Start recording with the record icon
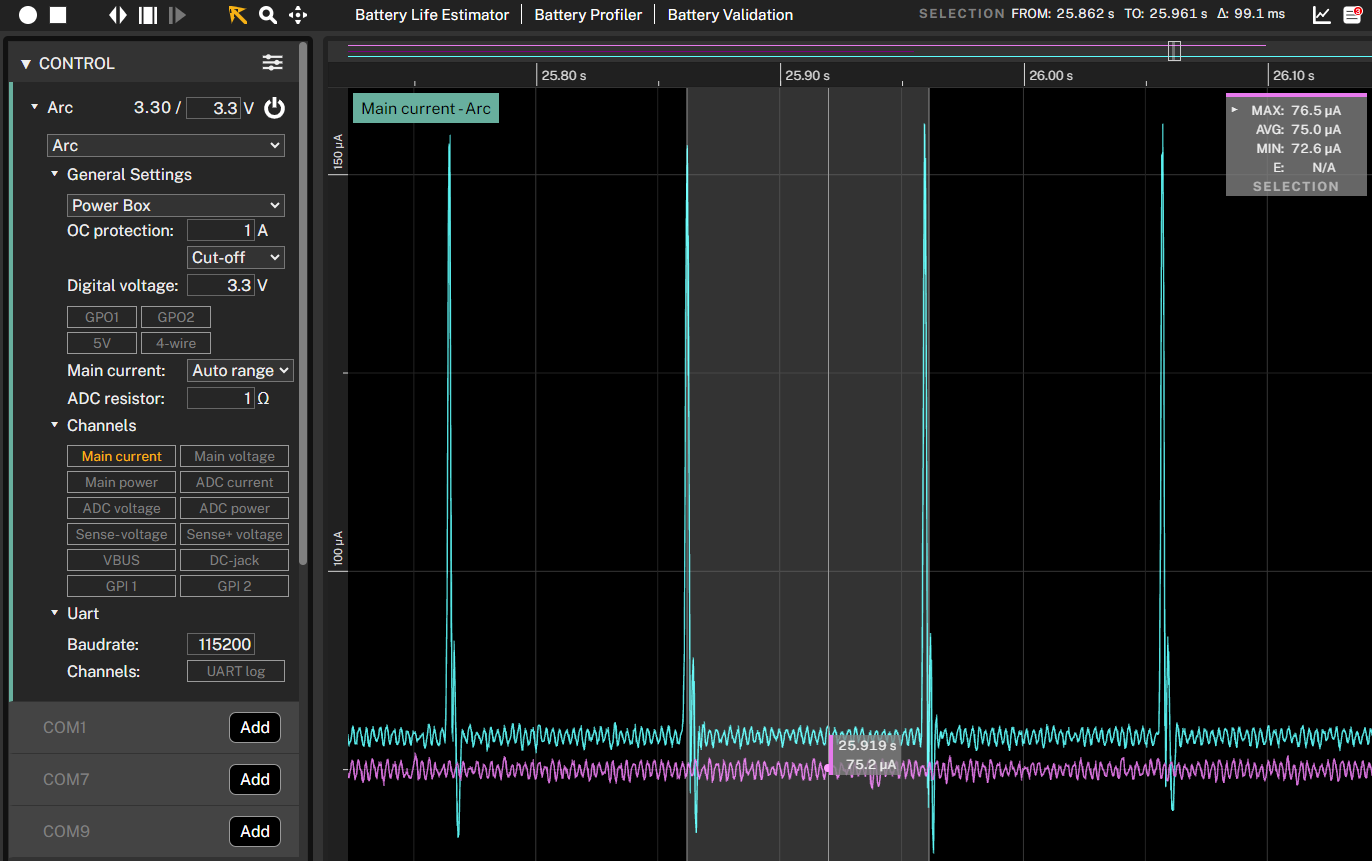The height and width of the screenshot is (861, 1372). (28, 15)
